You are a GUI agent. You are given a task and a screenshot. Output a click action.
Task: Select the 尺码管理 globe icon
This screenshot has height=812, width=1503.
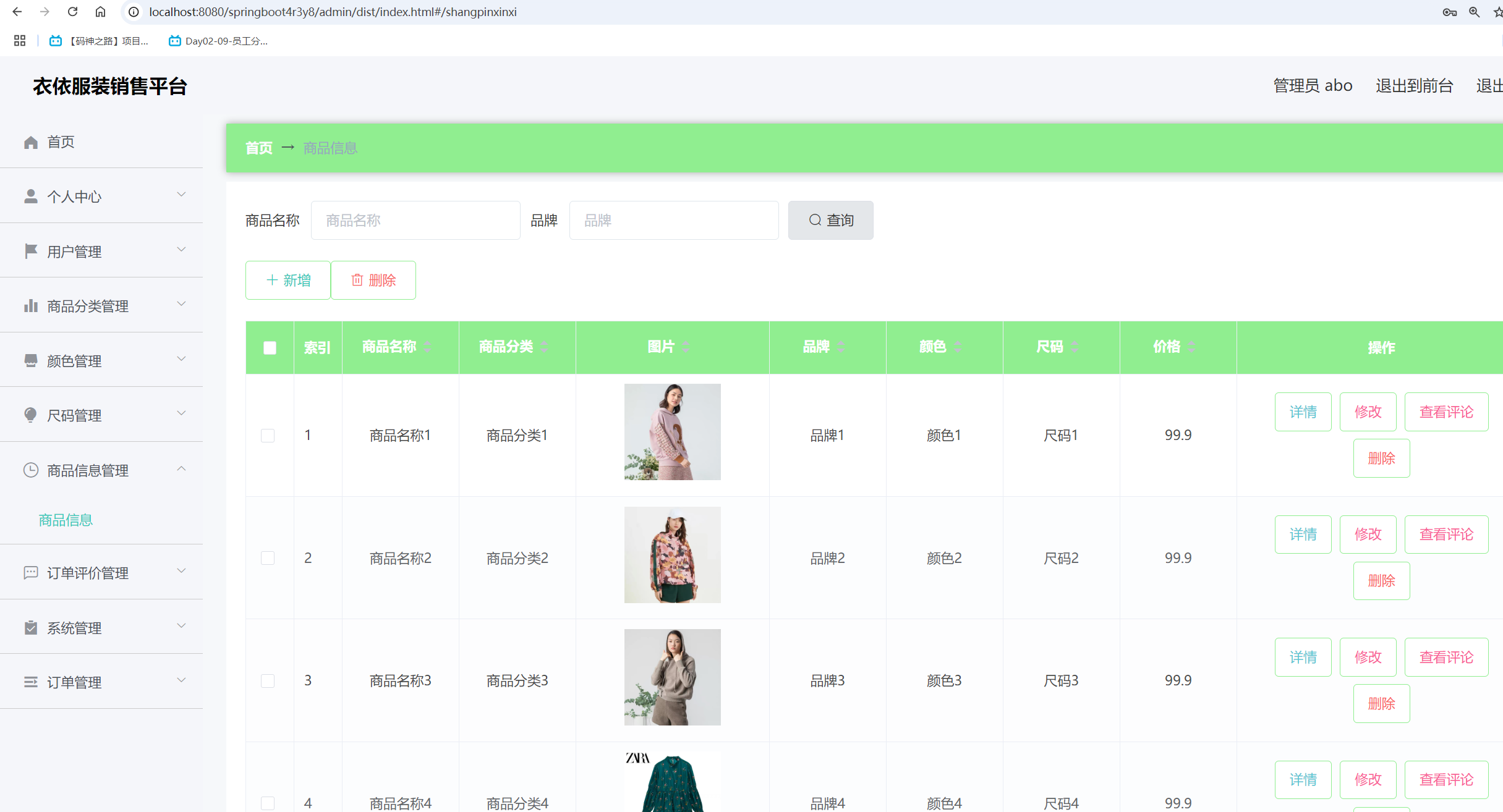tap(32, 415)
